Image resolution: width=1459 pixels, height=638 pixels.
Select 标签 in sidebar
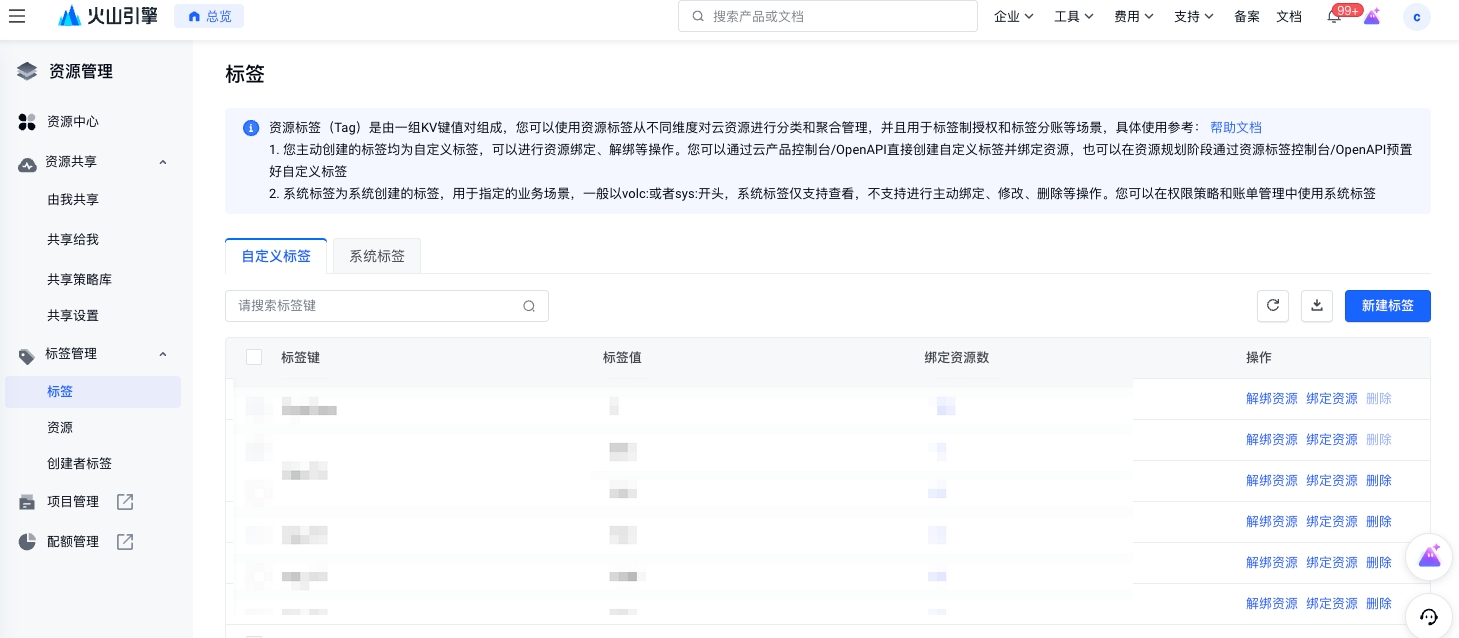[x=93, y=392]
